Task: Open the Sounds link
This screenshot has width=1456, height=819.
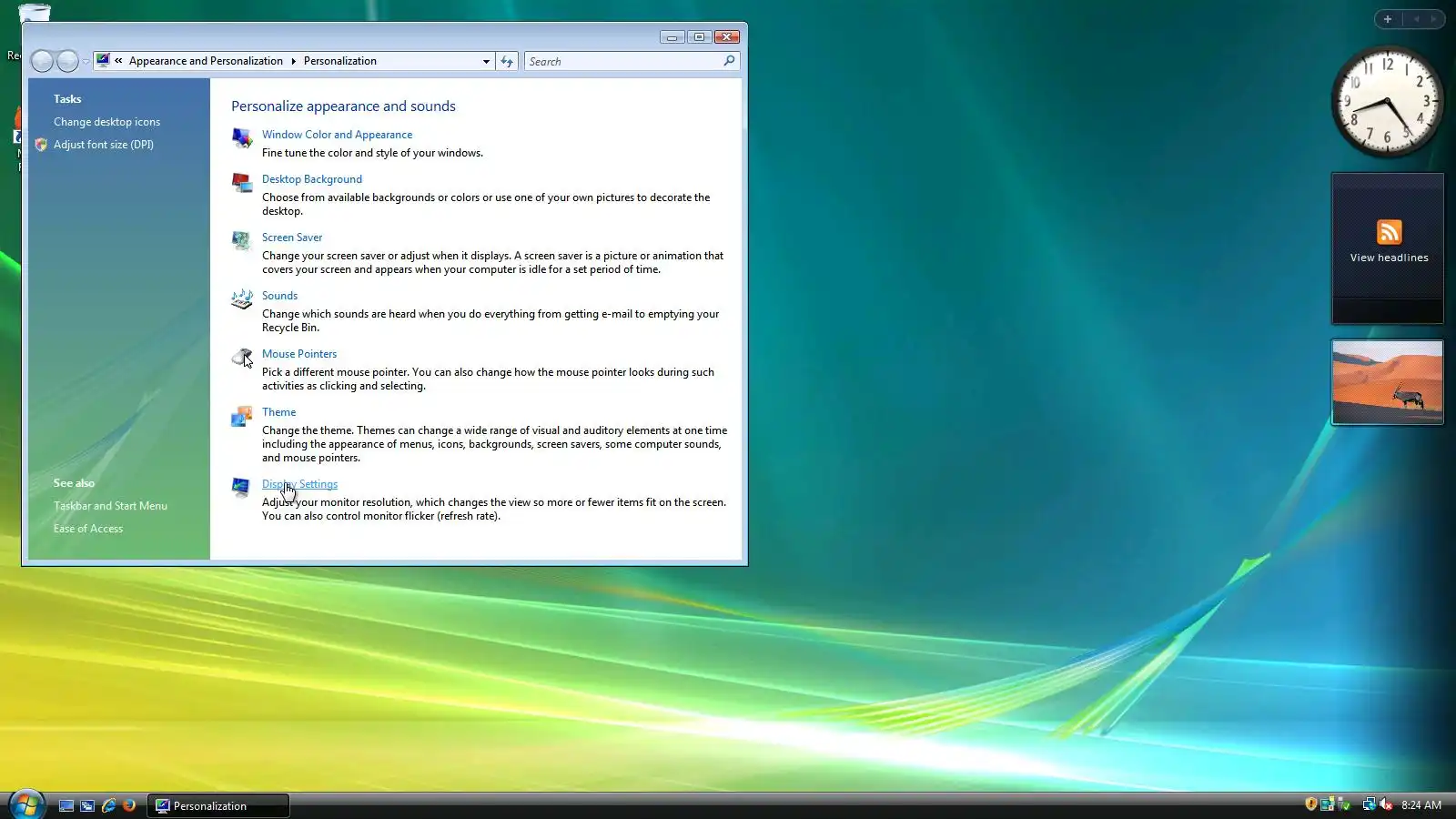Action: [x=279, y=296]
